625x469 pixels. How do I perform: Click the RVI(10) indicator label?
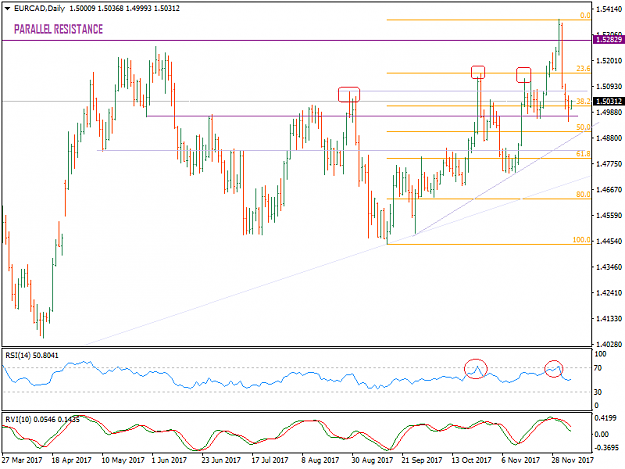pos(42,419)
